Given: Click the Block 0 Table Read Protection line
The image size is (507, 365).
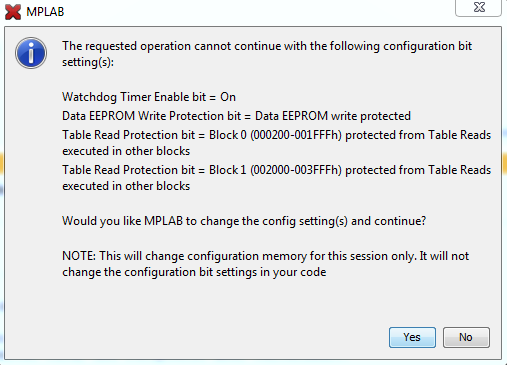Looking at the screenshot, I should click(277, 143).
